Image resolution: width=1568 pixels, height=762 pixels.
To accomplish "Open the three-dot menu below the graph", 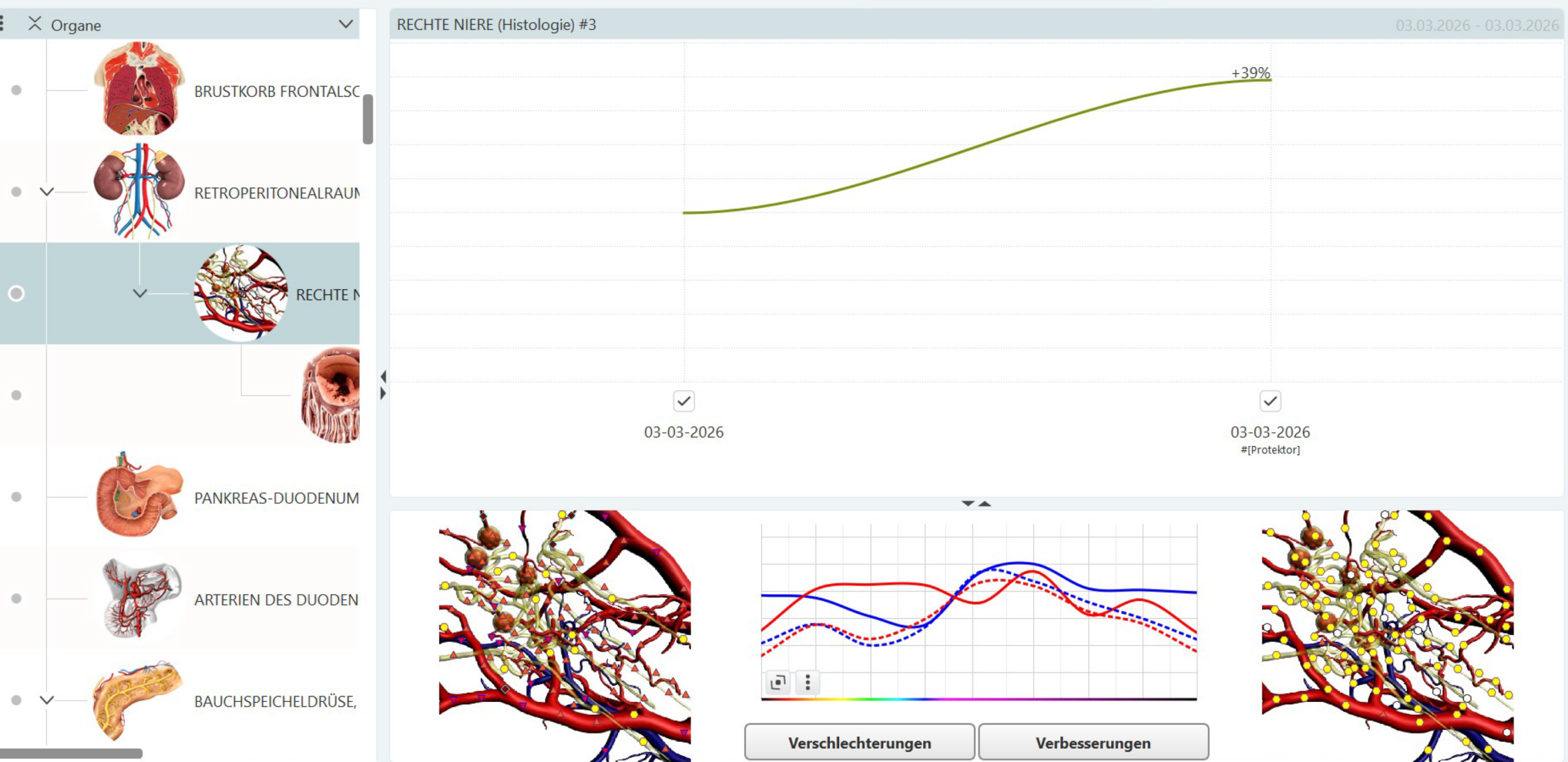I will coord(807,682).
